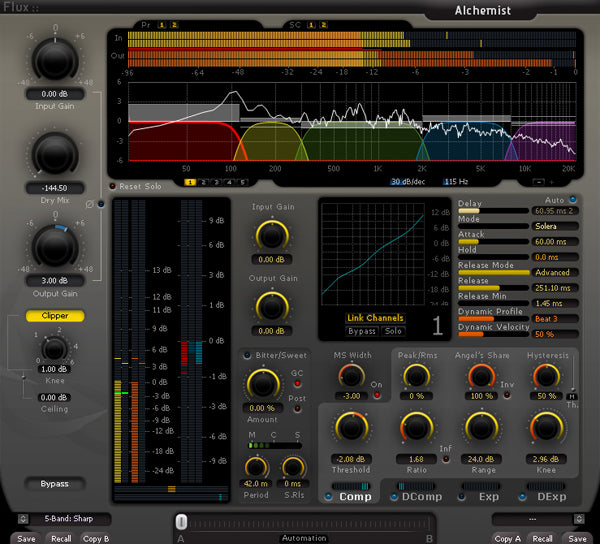Click the A/B Automation morph slider handle

point(181,521)
